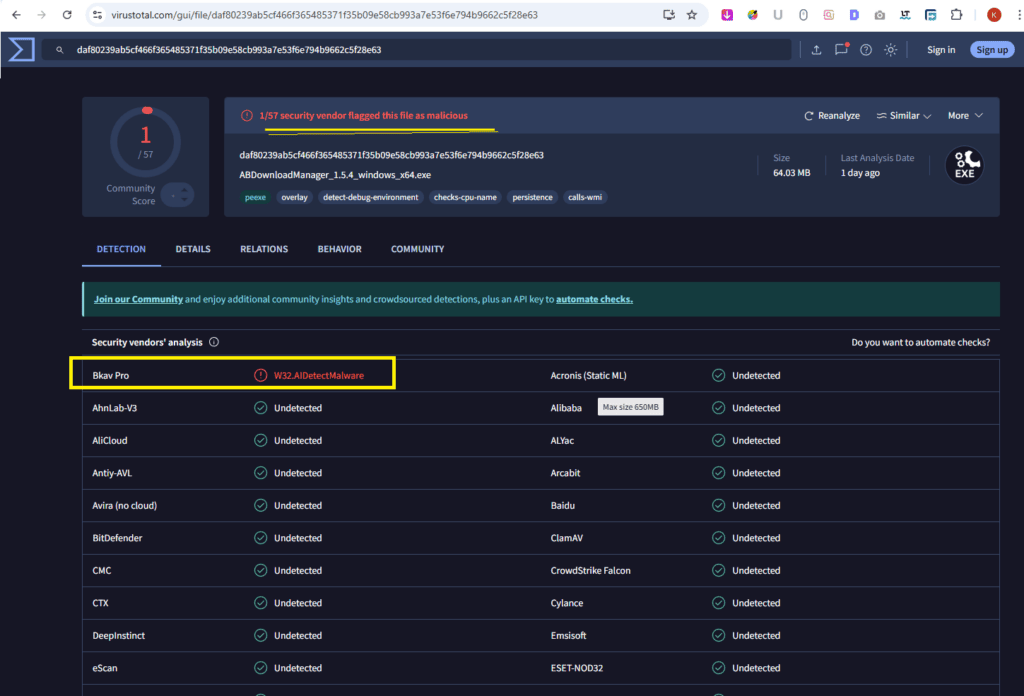Click the Acronis undetected check icon
The height and width of the screenshot is (696, 1024).
718,375
